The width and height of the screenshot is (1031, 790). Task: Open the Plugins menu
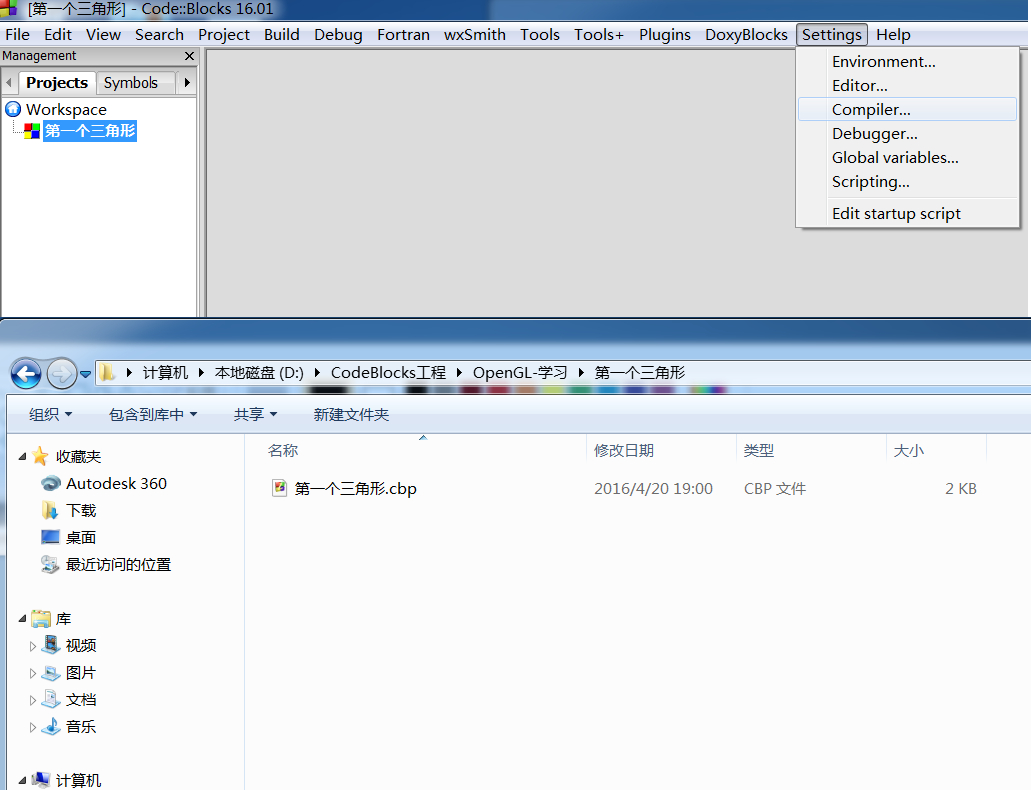(665, 35)
